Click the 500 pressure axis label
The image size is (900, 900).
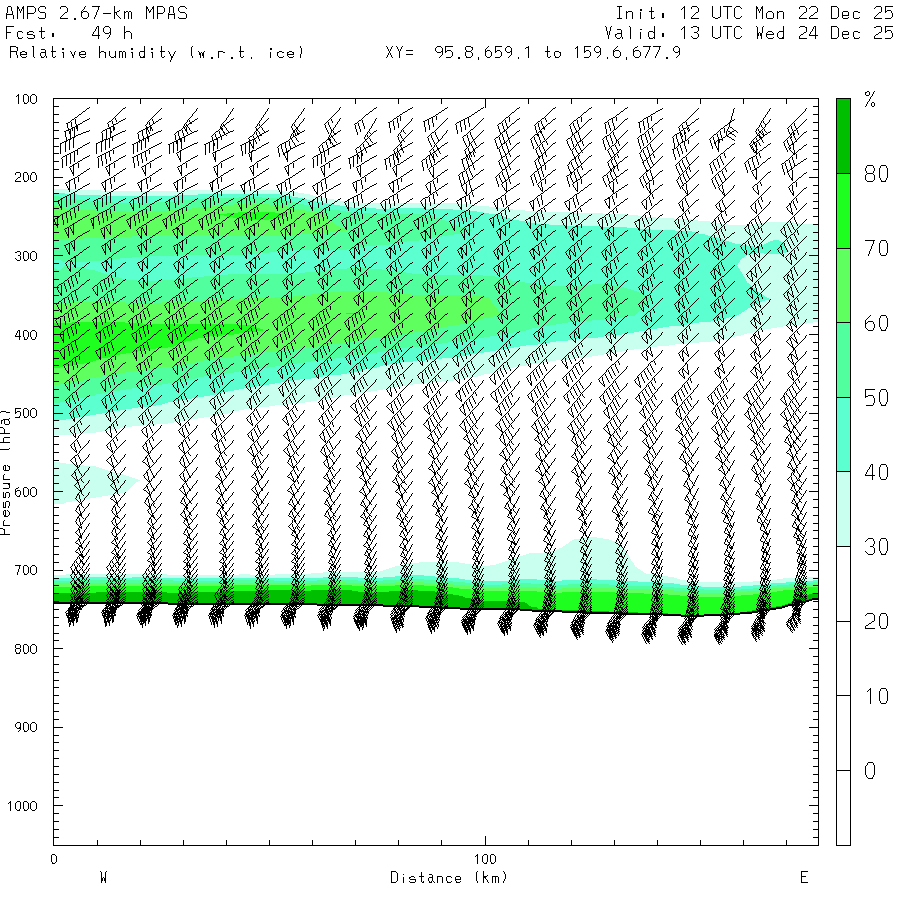click(26, 413)
